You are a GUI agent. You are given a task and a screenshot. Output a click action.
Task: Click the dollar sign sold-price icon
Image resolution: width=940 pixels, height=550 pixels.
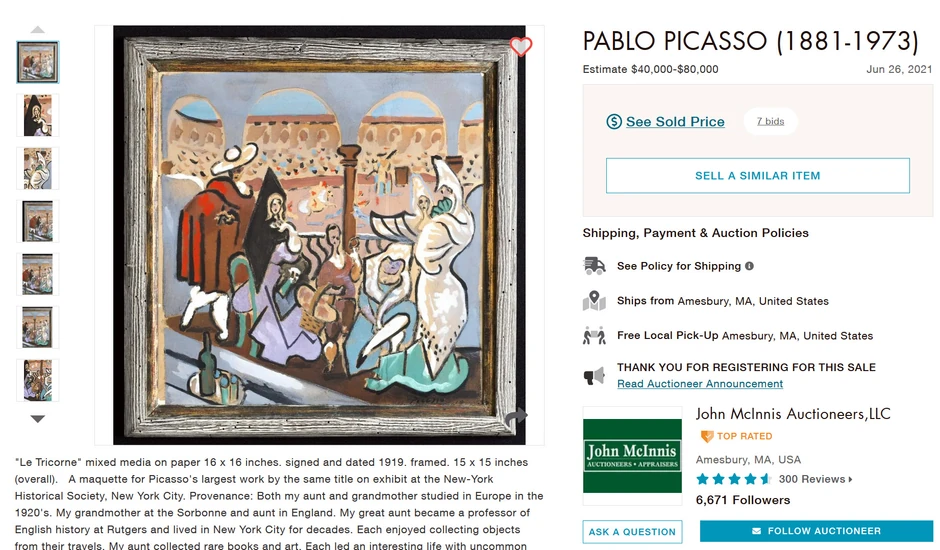coord(614,122)
